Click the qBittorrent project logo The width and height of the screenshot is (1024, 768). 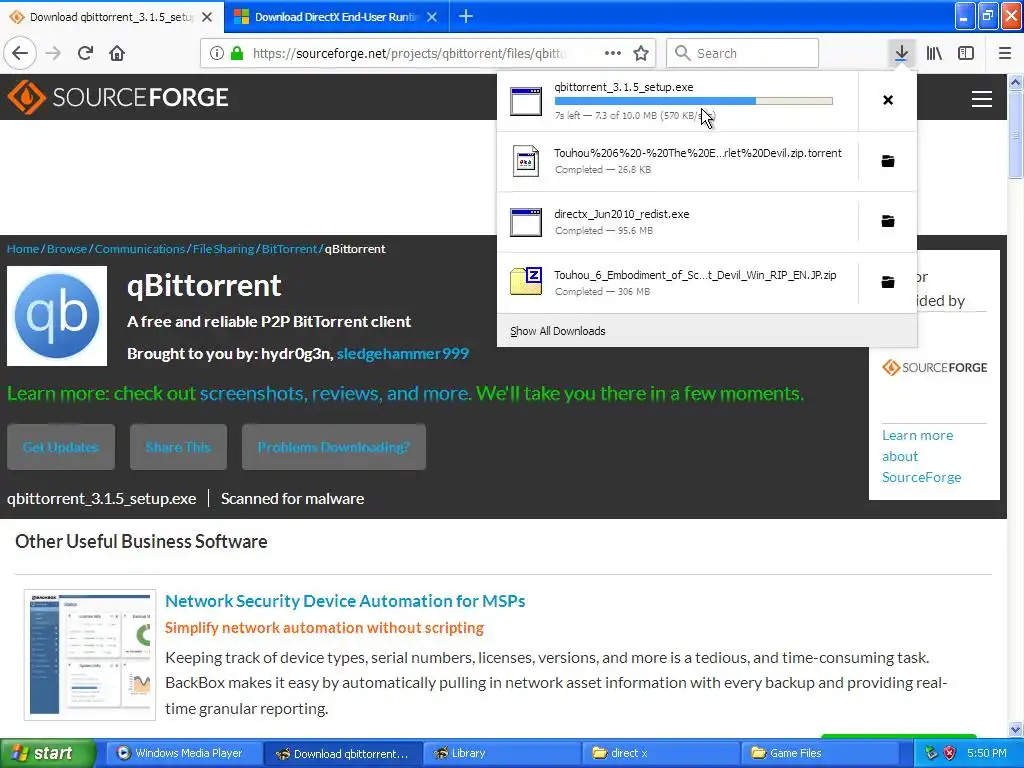click(57, 315)
